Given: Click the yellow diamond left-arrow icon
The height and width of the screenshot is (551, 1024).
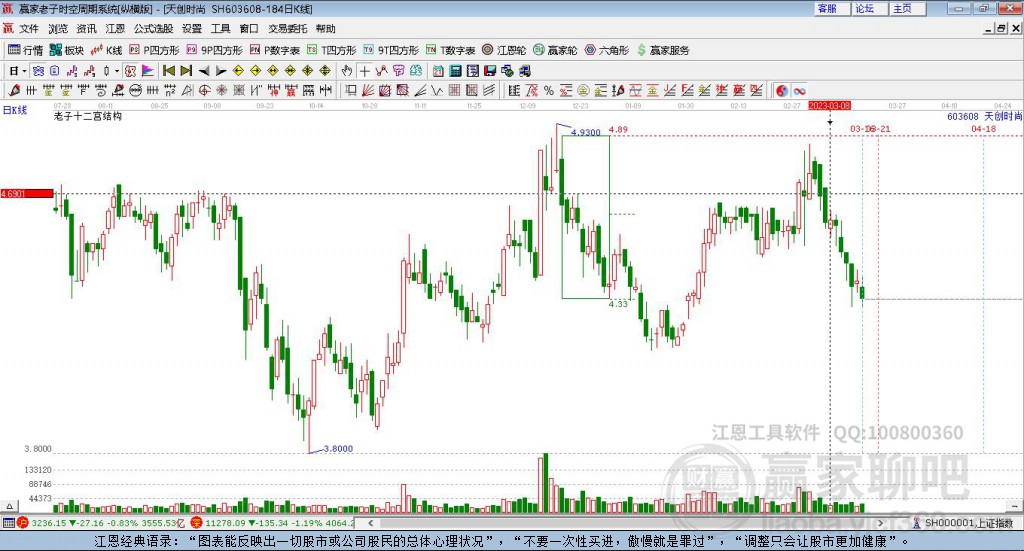Looking at the screenshot, I should tap(238, 71).
